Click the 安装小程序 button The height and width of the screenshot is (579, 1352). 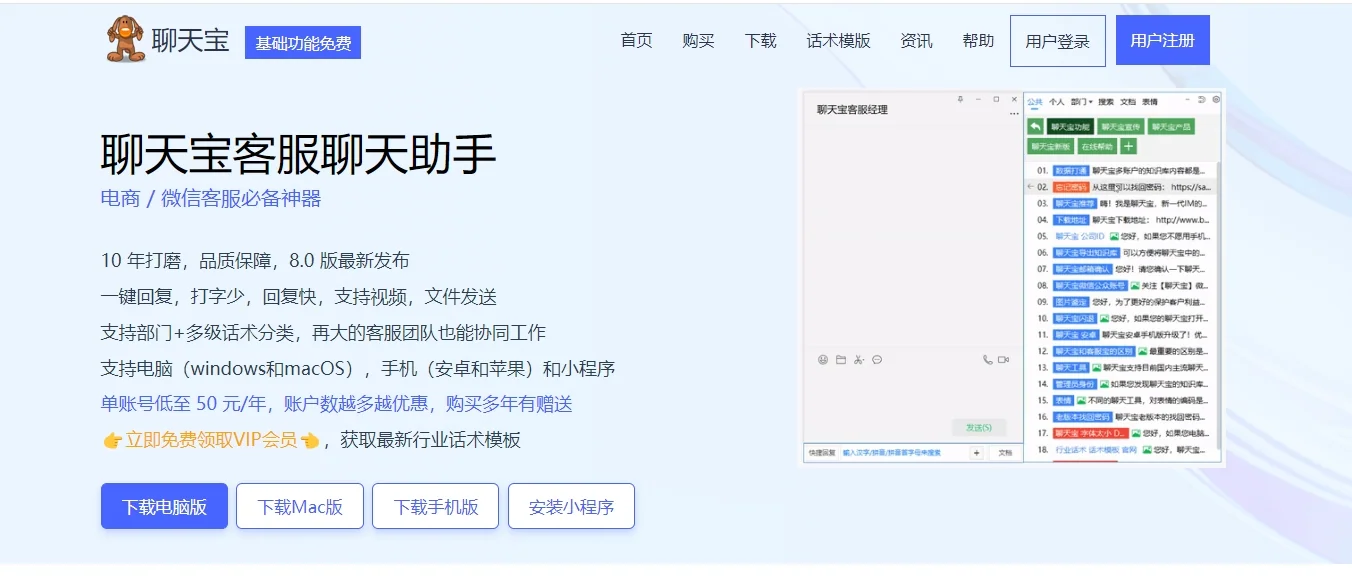pos(571,506)
